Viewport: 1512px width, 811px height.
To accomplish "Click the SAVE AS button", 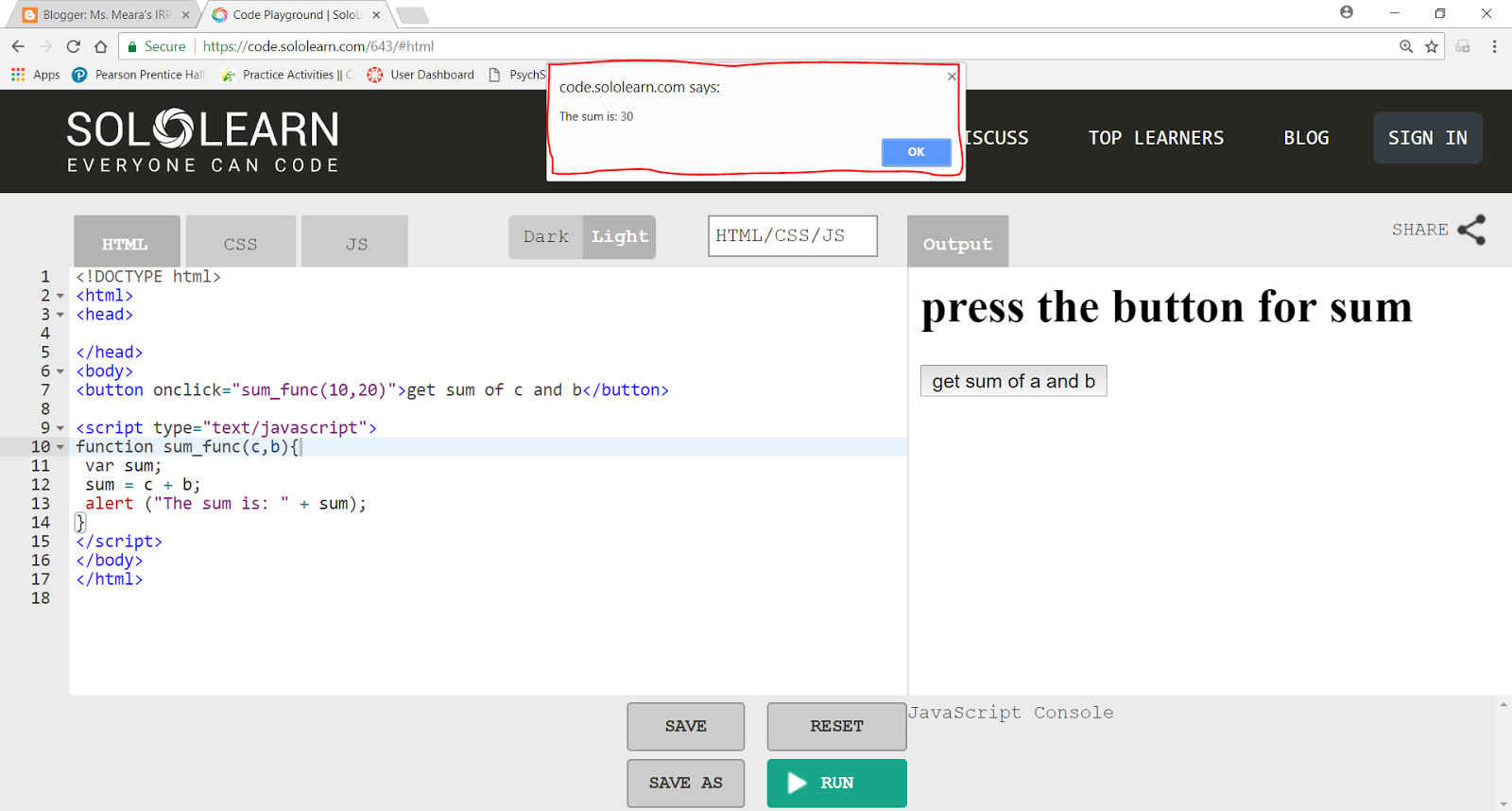I will (686, 783).
